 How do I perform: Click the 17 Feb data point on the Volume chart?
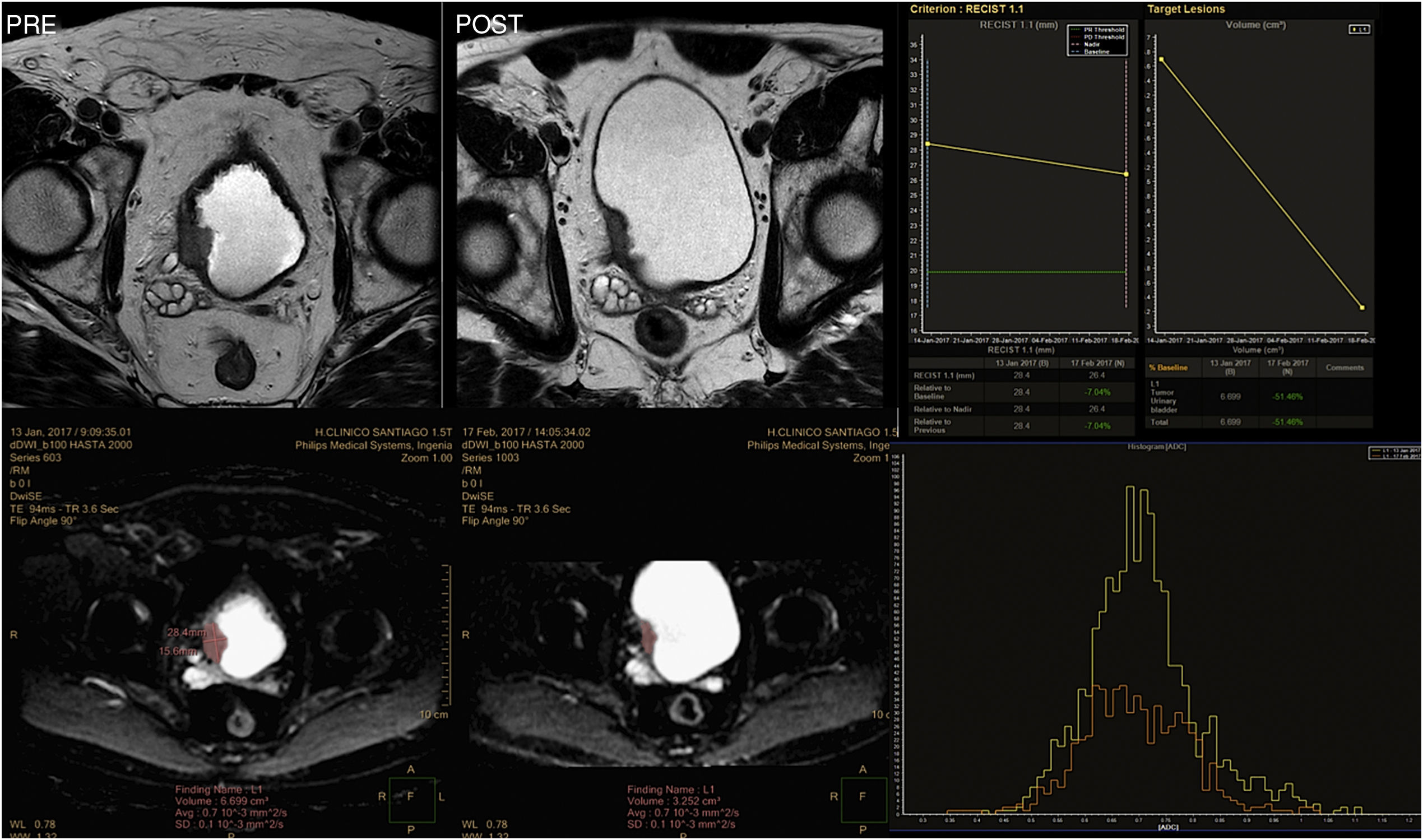(1362, 308)
